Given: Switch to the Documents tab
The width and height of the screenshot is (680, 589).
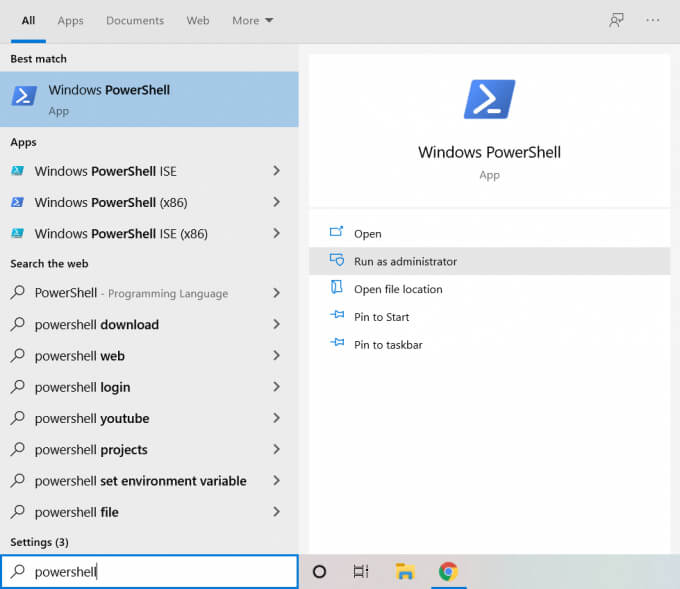Looking at the screenshot, I should click(135, 20).
